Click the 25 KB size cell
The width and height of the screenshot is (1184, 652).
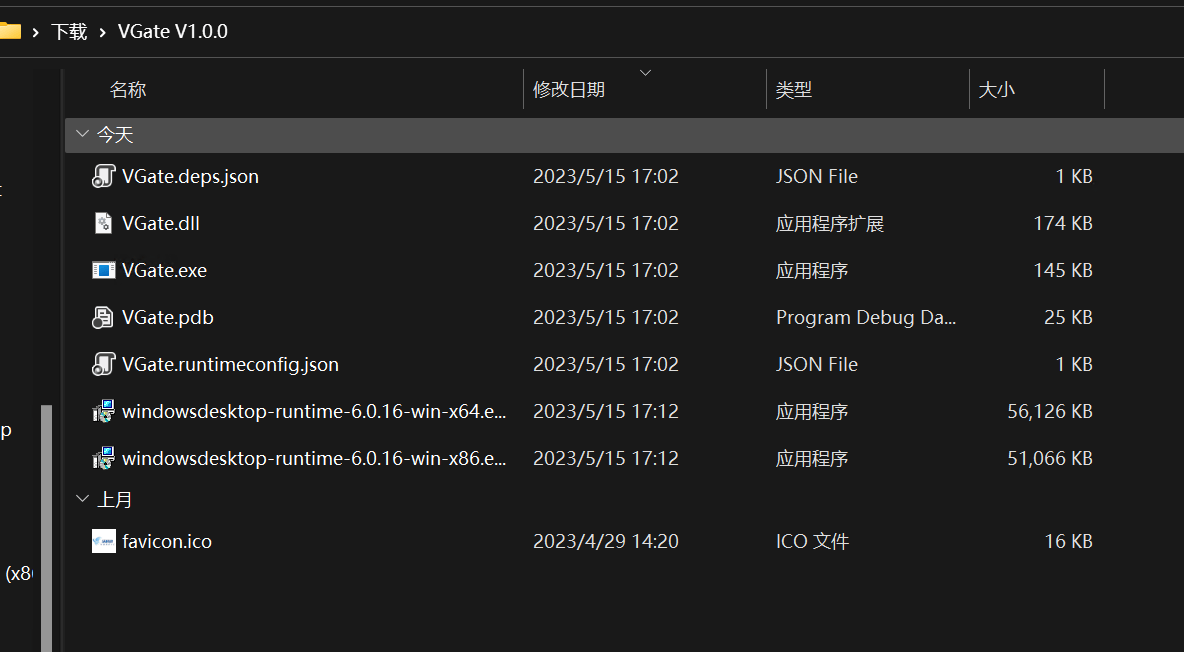point(1068,317)
